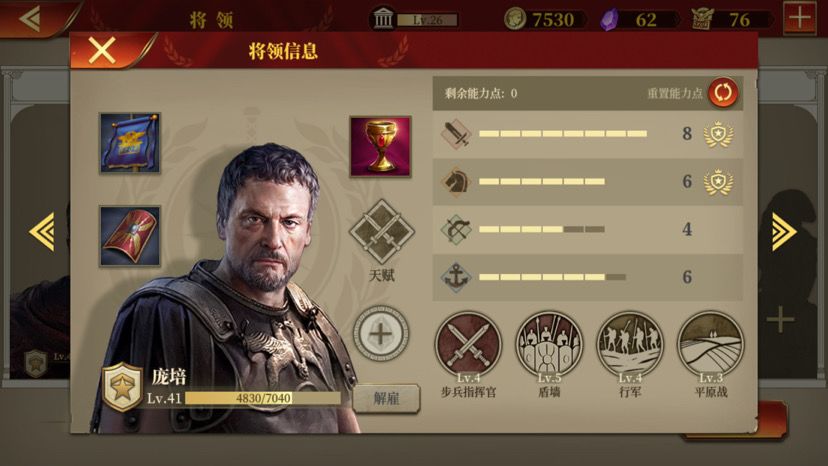Open the 盾墙 shield wall skill
The image size is (828, 466).
tap(549, 344)
